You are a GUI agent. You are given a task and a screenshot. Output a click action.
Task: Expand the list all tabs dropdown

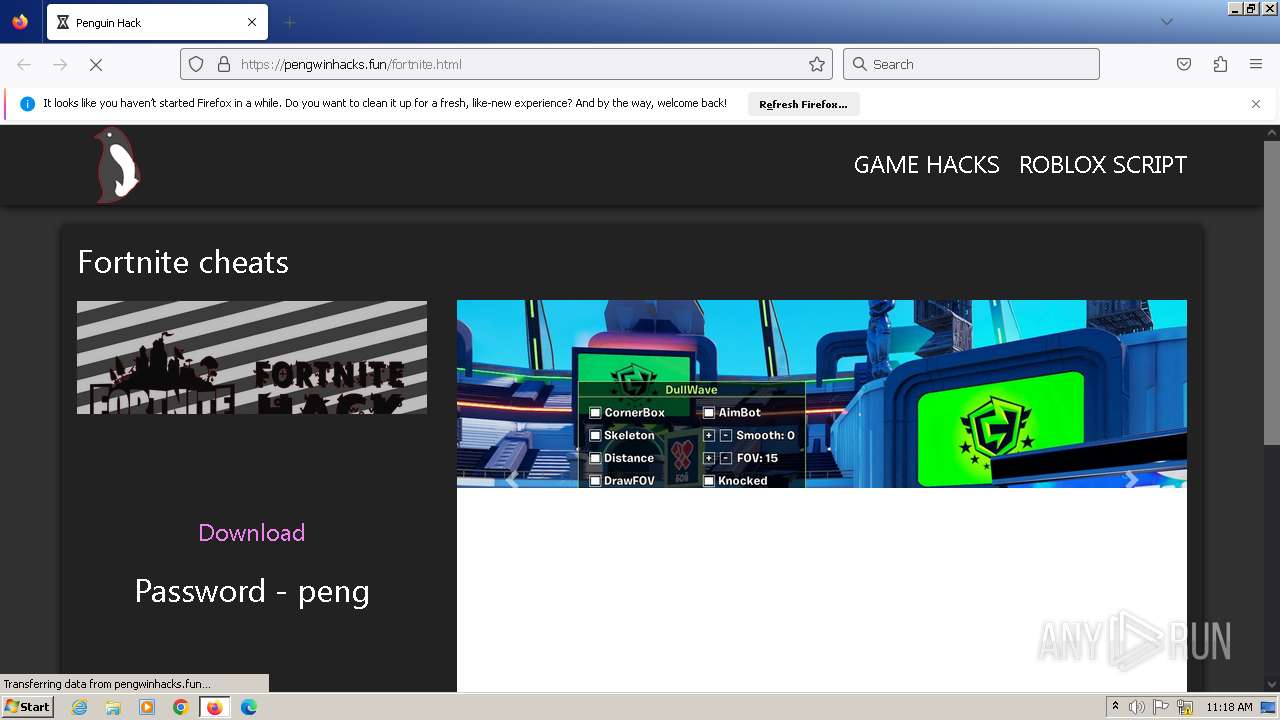pyautogui.click(x=1166, y=22)
